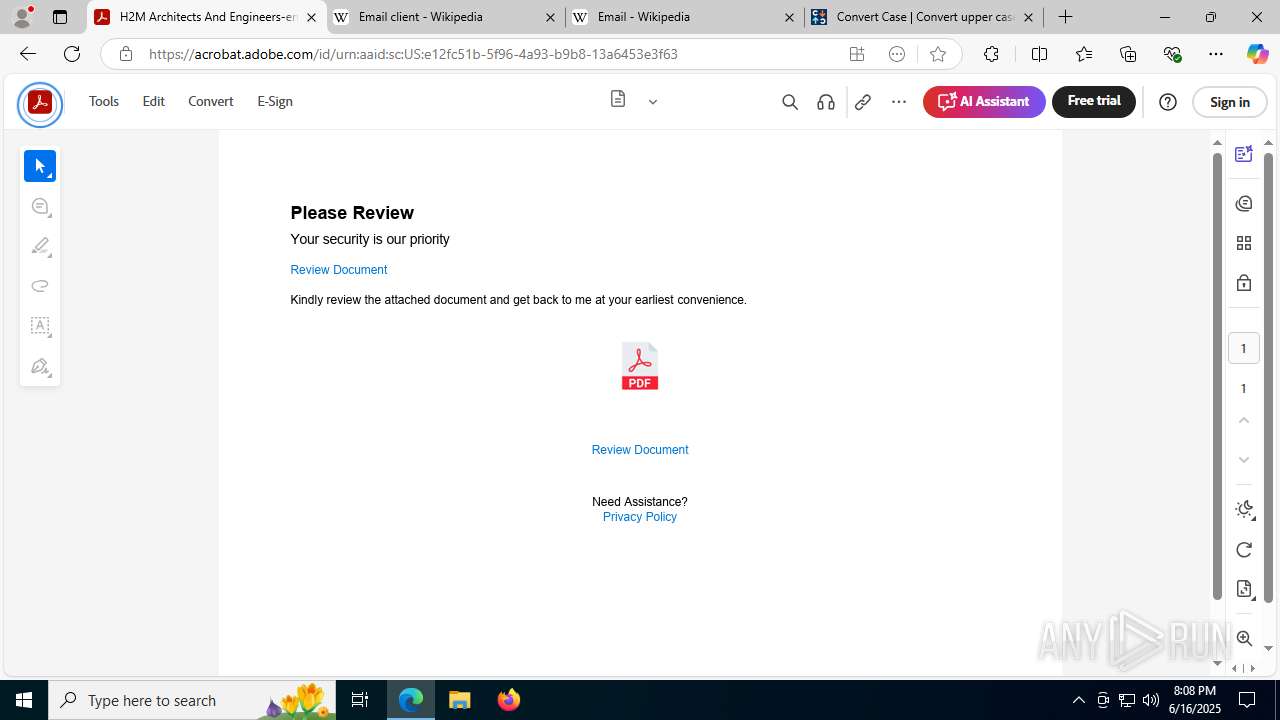Open the tab actions menu button
The image size is (1280, 720).
point(60,17)
